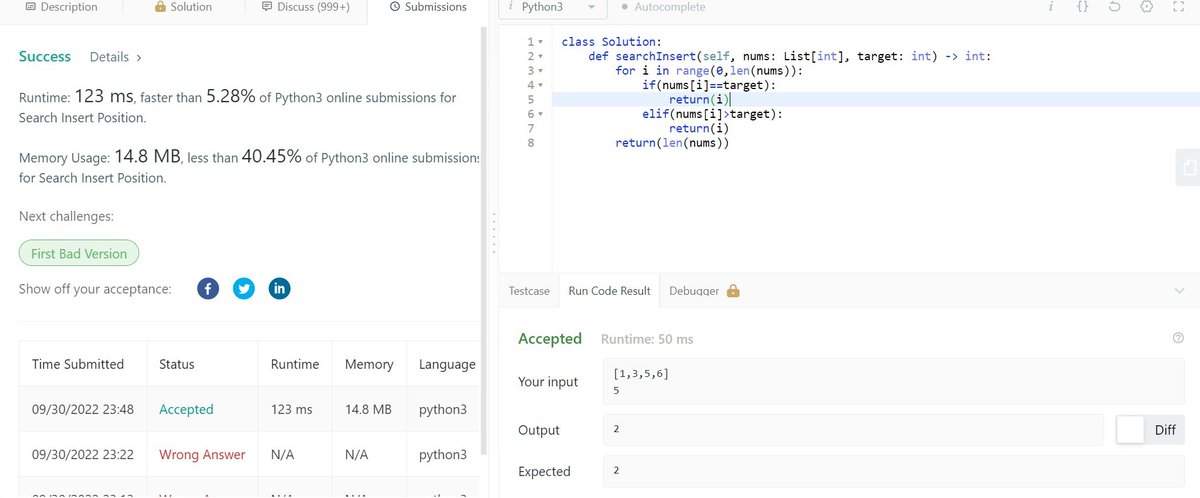Viewport: 1200px width, 498px height.
Task: Click the Memory column header
Action: (x=369, y=364)
